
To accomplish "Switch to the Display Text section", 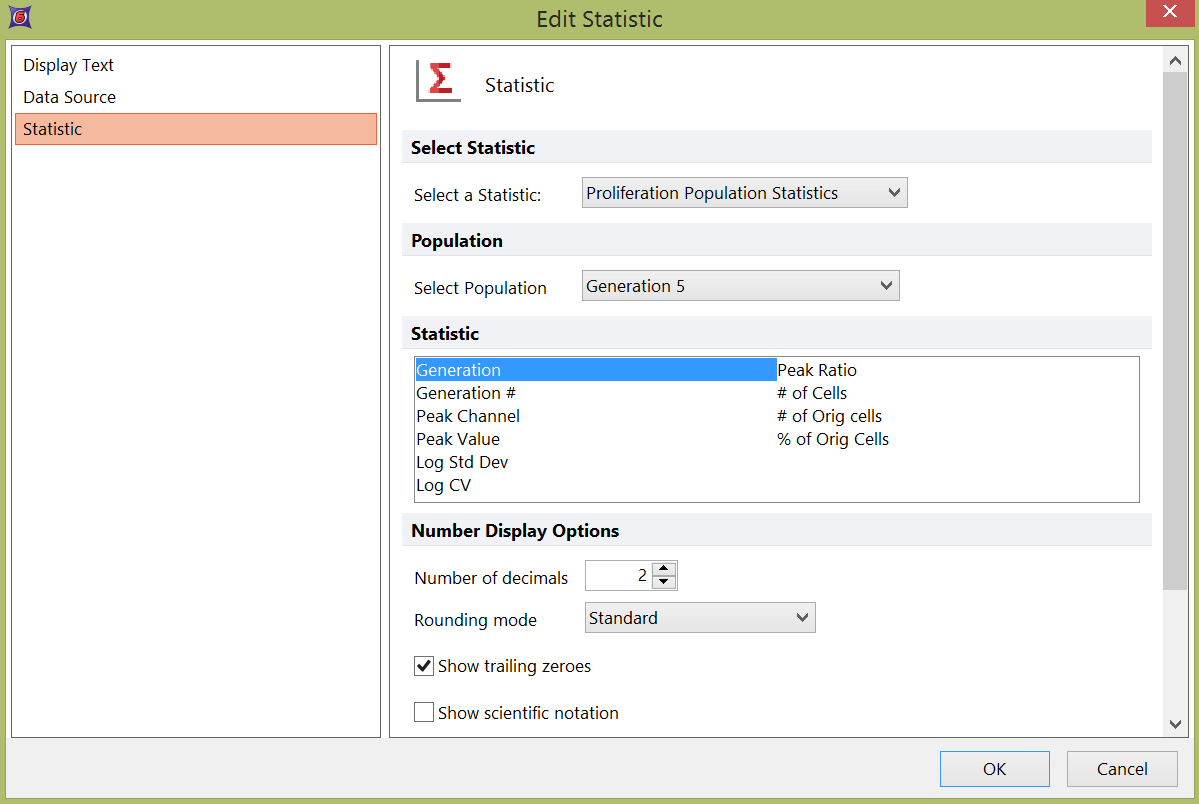I will click(x=69, y=65).
